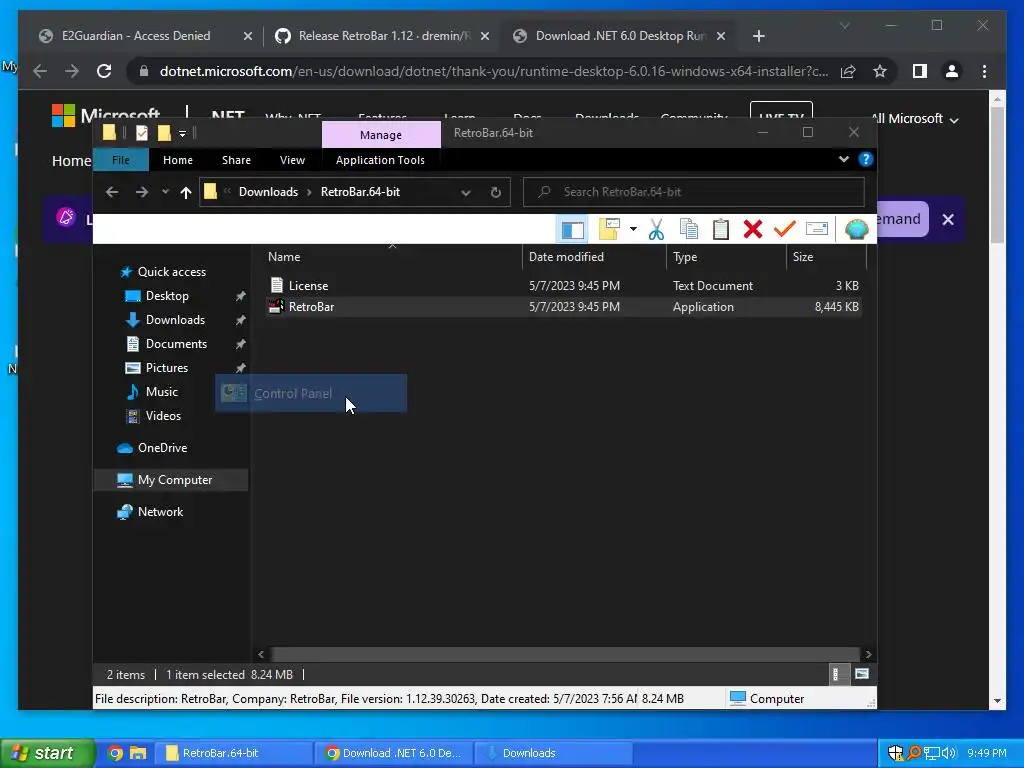Image resolution: width=1024 pixels, height=768 pixels.
Task: Click the orange checkmark Properties icon
Action: [784, 229]
